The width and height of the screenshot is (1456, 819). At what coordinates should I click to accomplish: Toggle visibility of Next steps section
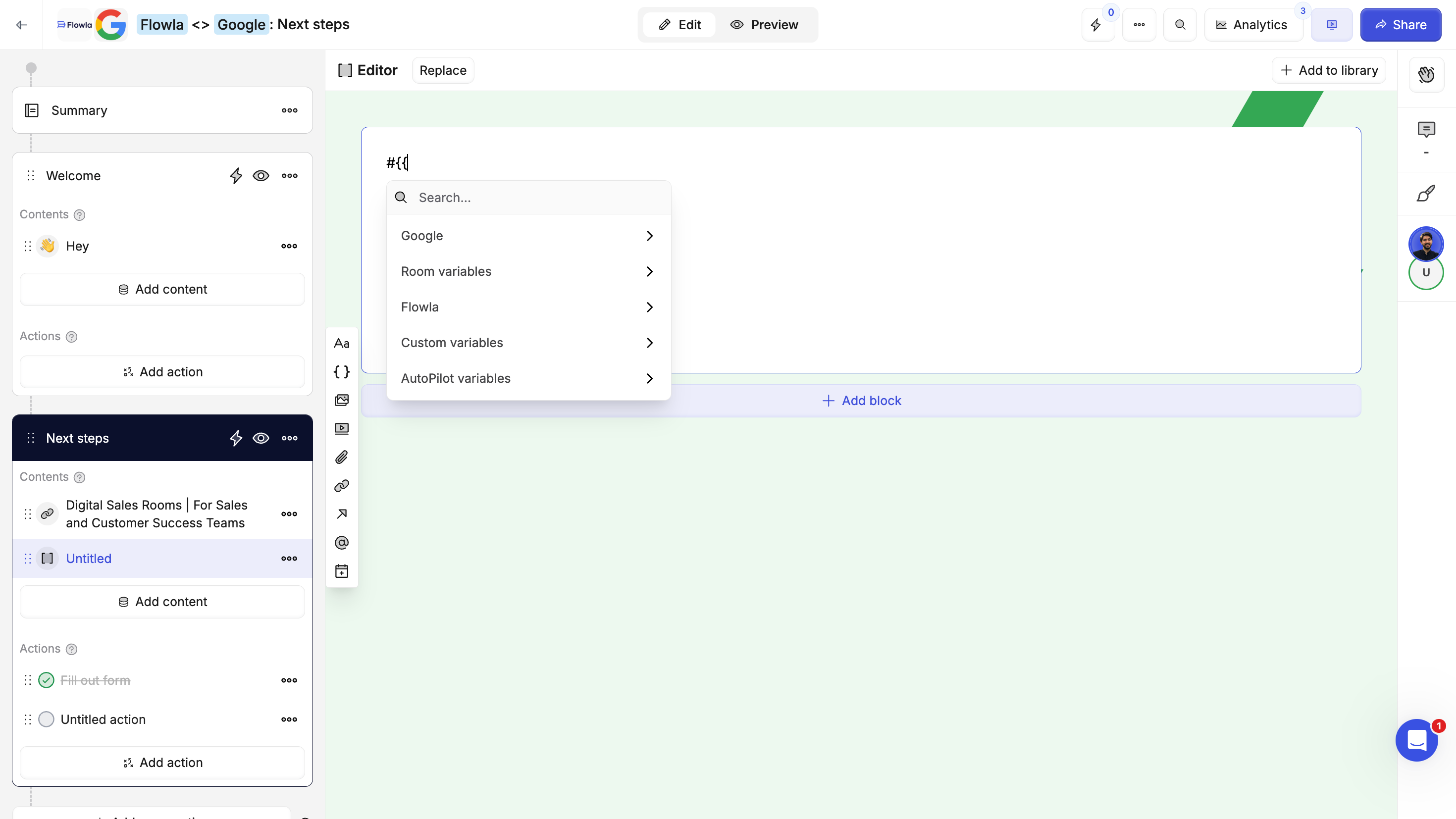[260, 438]
